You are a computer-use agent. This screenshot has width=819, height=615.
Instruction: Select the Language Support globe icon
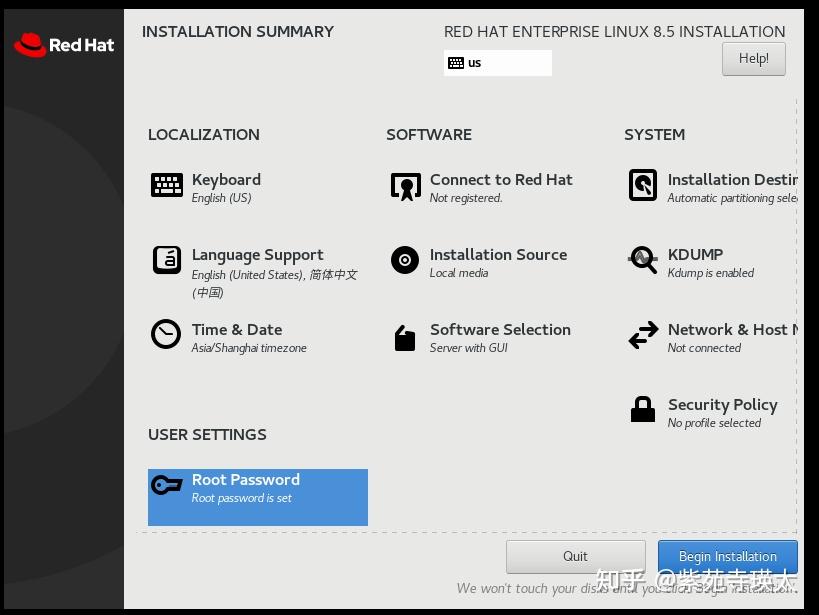click(166, 259)
